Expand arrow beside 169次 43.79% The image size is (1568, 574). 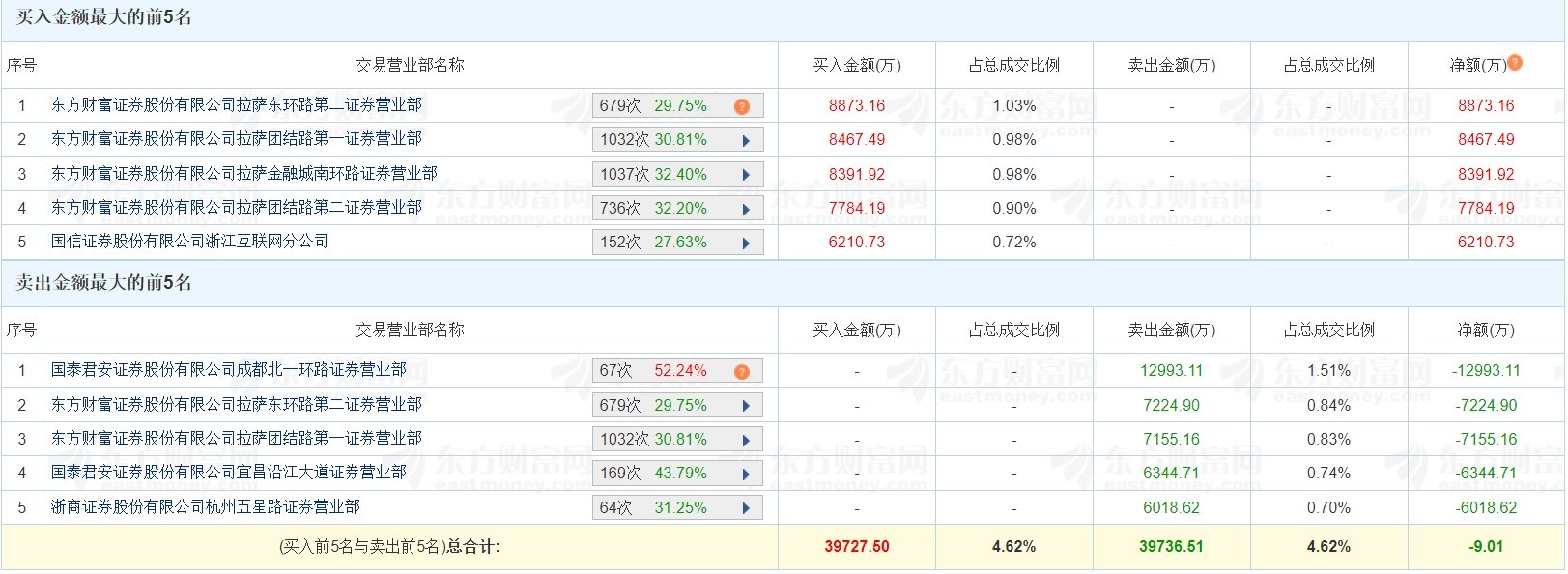(x=746, y=474)
